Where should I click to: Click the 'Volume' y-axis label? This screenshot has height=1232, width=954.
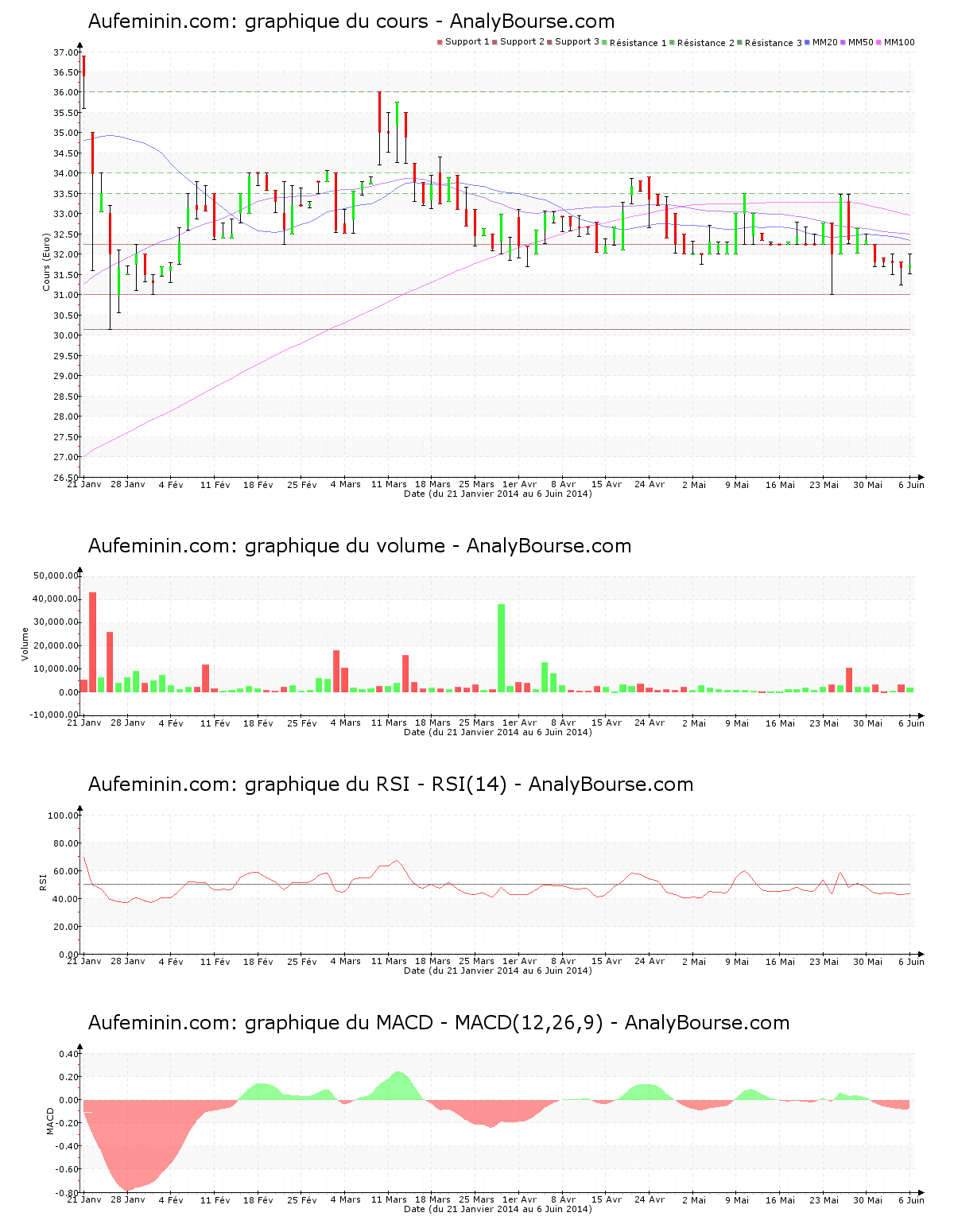pos(25,644)
